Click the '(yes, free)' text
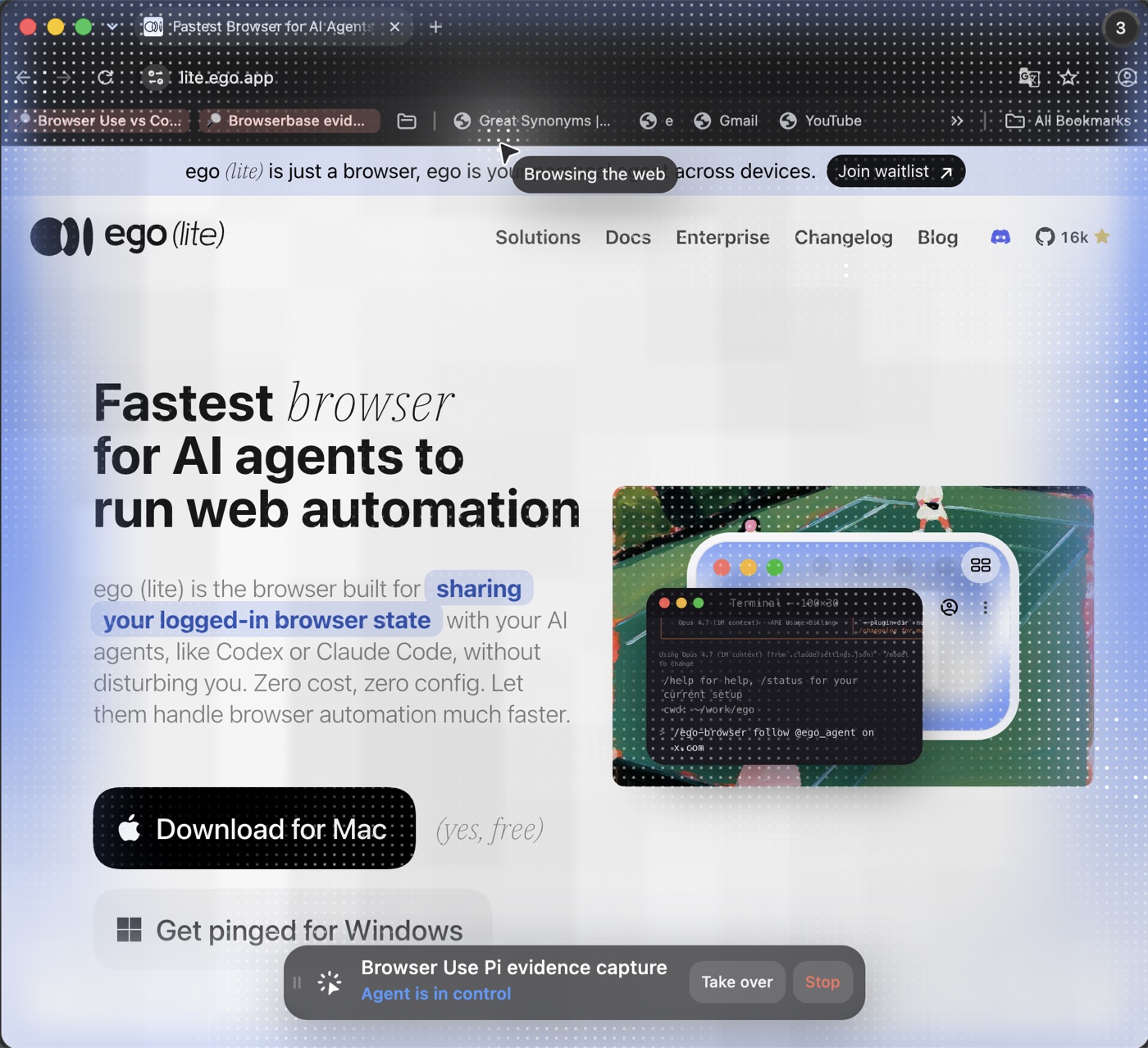Viewport: 1148px width, 1048px height. [x=490, y=829]
